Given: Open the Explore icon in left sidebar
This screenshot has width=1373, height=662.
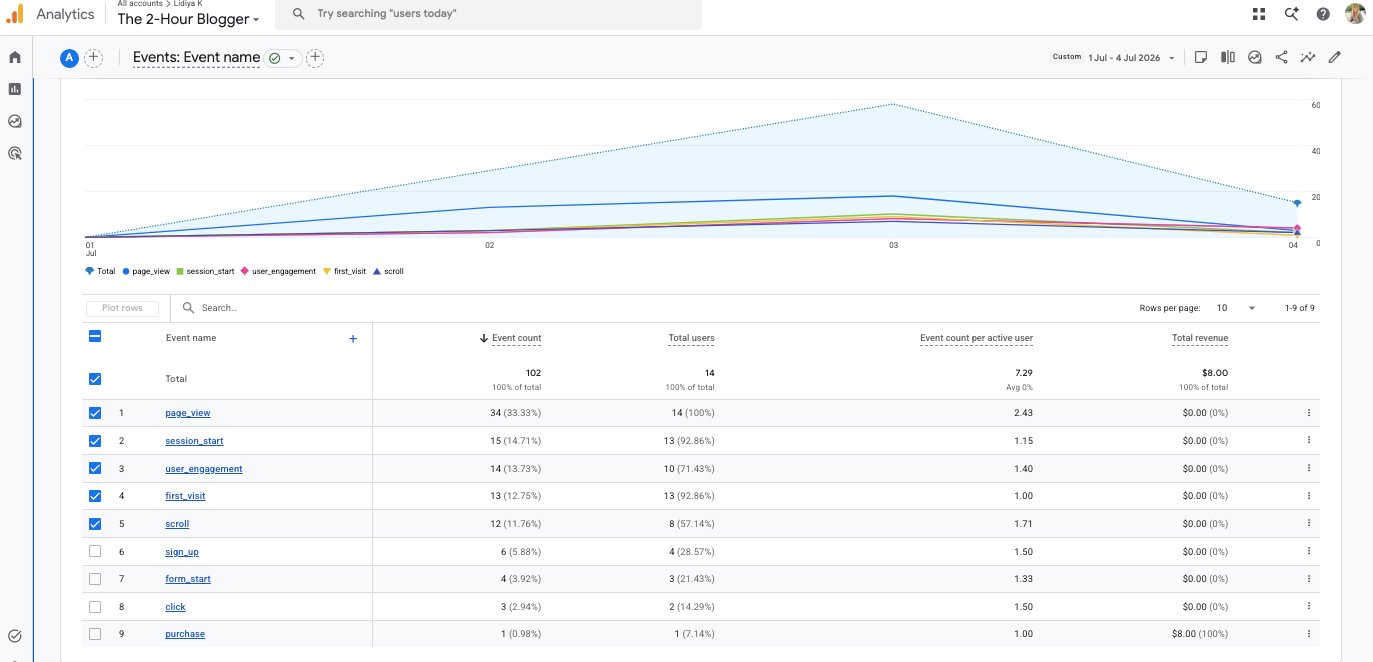Looking at the screenshot, I should [15, 121].
